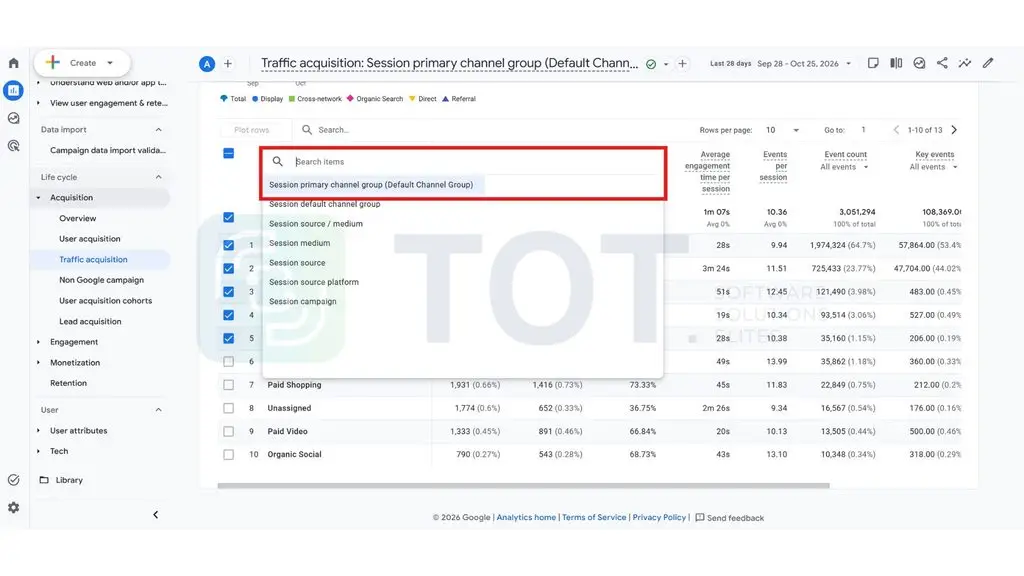Open the Reports icon in the sidebar

click(14, 90)
